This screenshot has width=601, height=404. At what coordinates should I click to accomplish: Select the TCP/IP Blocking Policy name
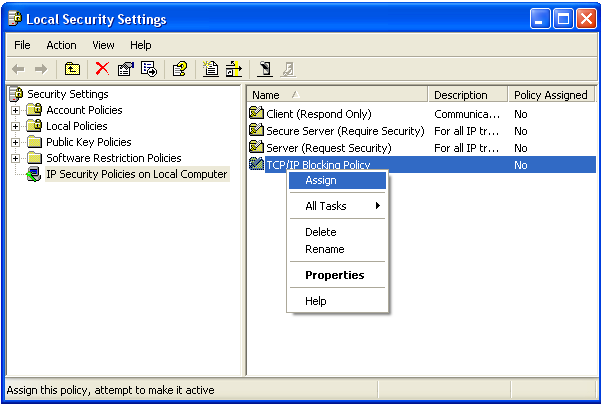click(x=318, y=164)
